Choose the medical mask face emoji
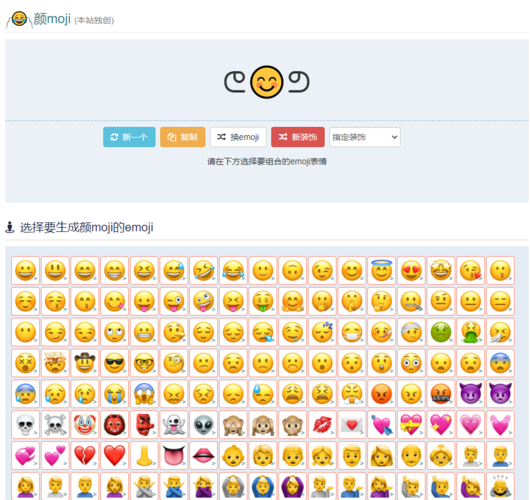 (x=352, y=332)
